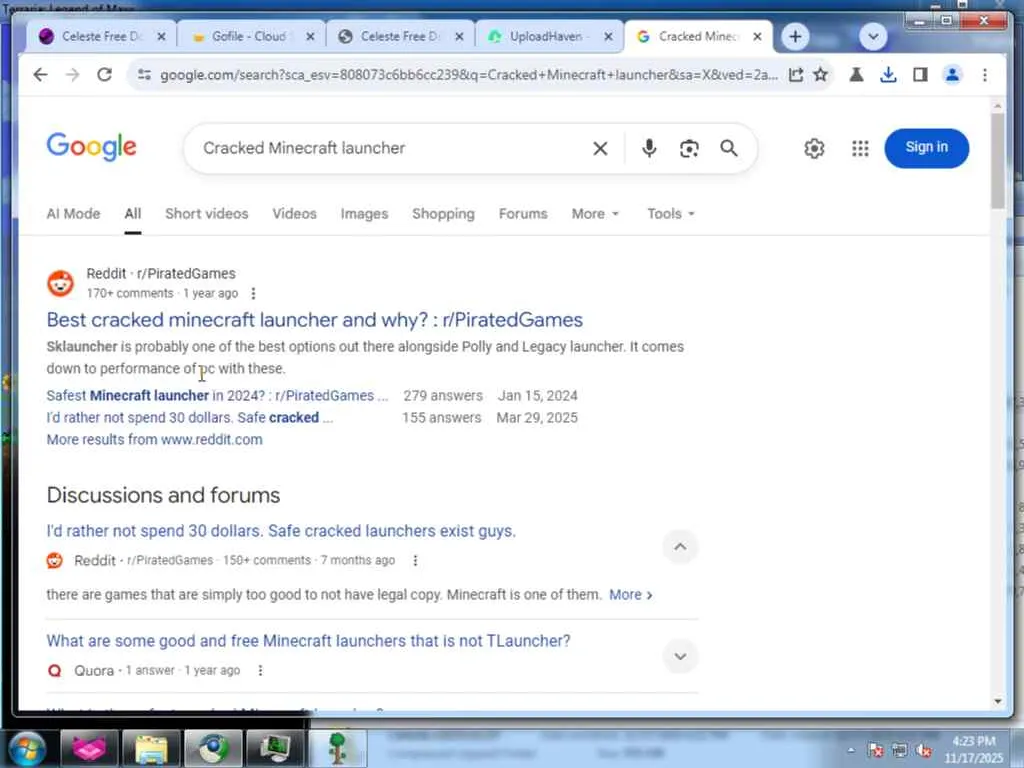Reload the current Google search page

tap(104, 75)
